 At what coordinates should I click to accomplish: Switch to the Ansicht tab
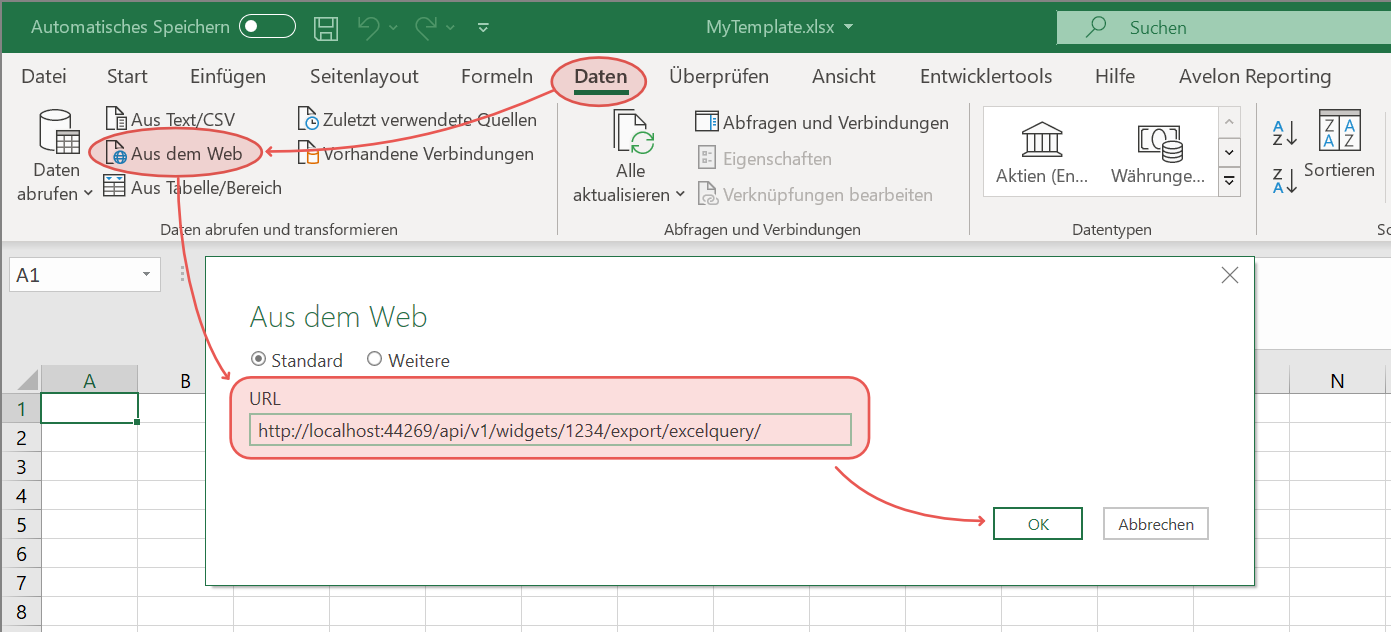point(844,76)
